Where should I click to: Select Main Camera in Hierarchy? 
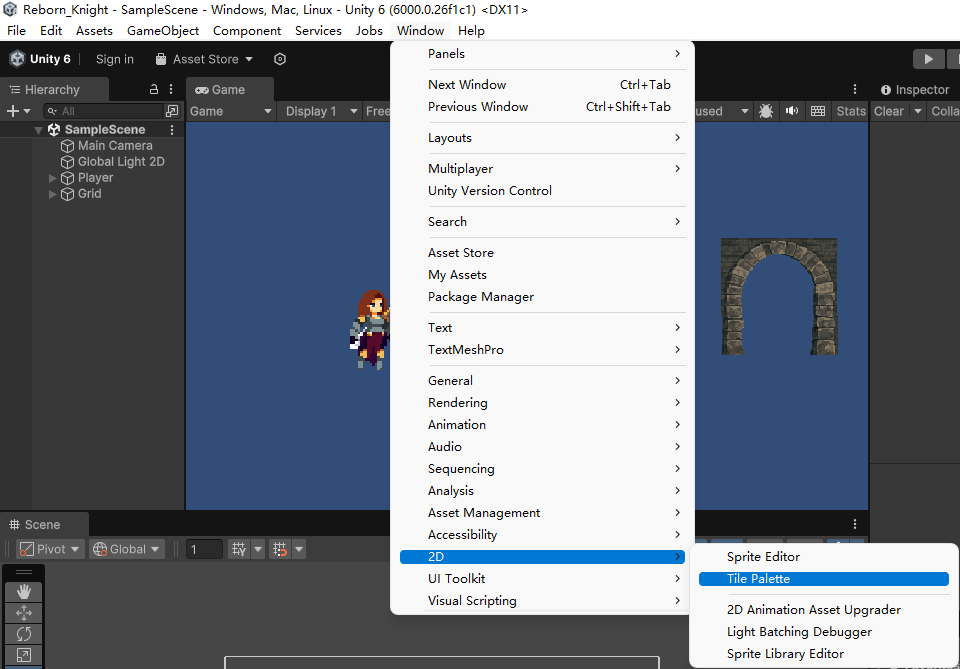pyautogui.click(x=114, y=146)
